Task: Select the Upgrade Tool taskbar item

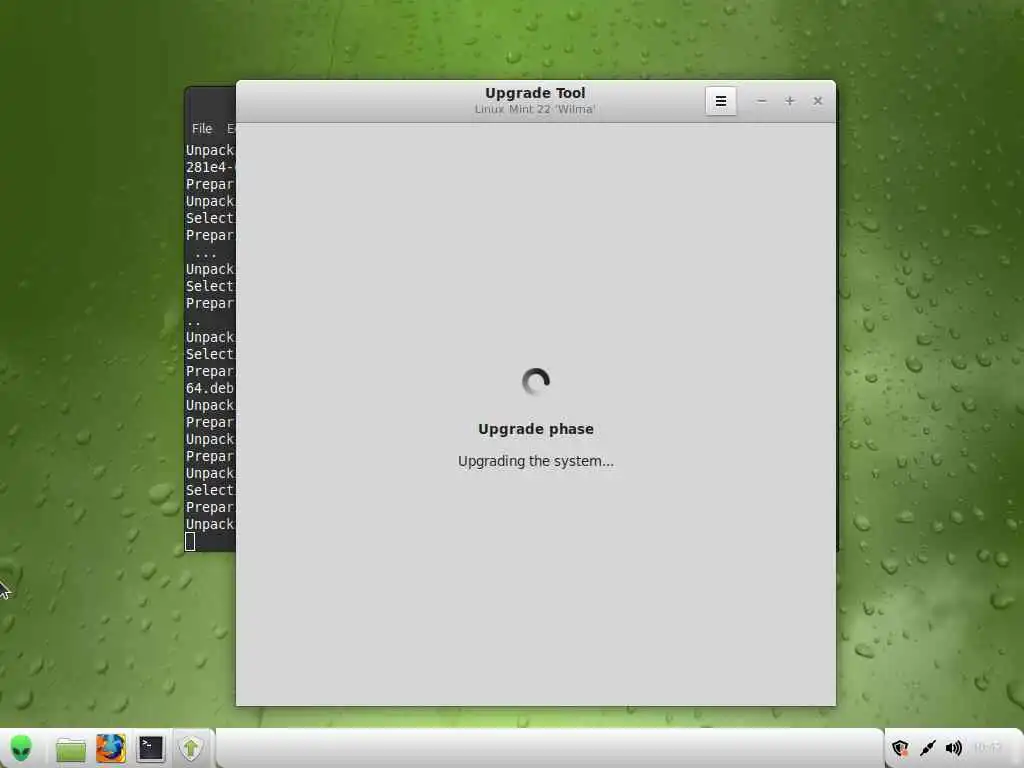Action: 191,748
